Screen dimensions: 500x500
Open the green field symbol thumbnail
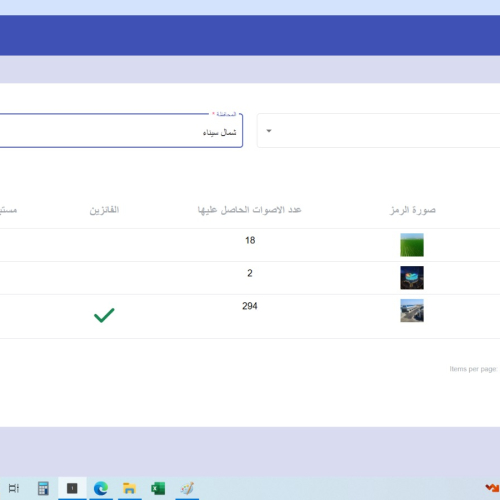click(412, 245)
